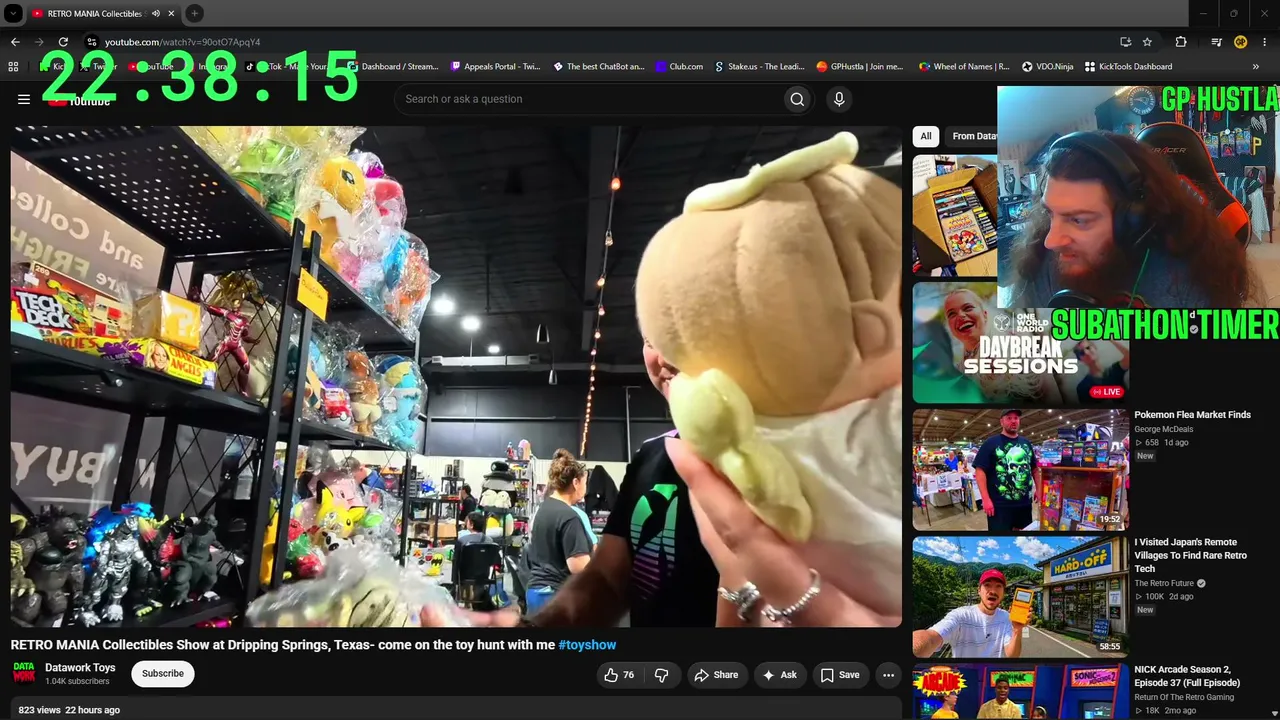
Task: Open NICK Arcade Season 2 Episode 37 title
Action: pyautogui.click(x=1187, y=676)
